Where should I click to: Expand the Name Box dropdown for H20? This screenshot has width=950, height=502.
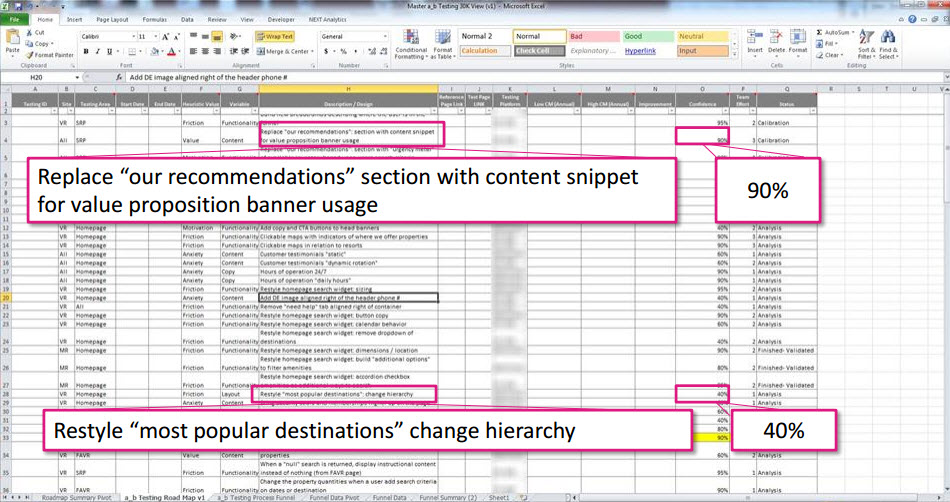76,77
